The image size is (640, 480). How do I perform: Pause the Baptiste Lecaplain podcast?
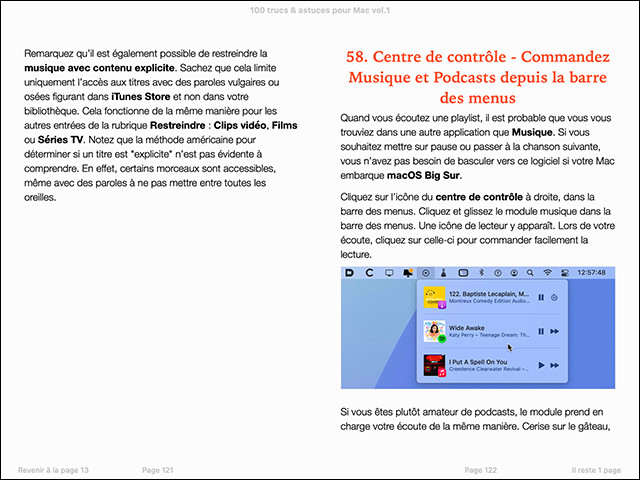tap(541, 297)
